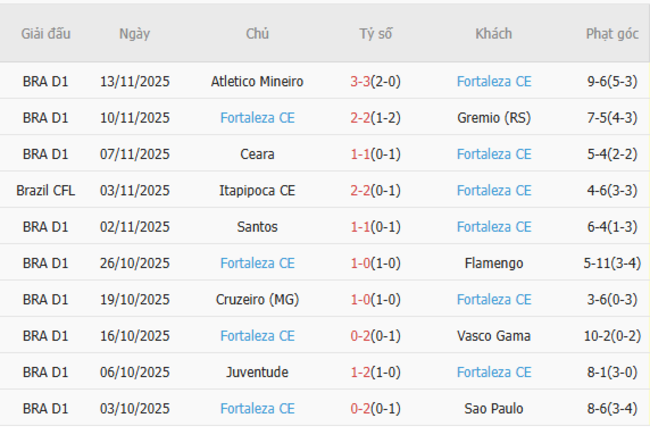The height and width of the screenshot is (443, 650).
Task: Click the "Giải đấu" column header
Action: pyautogui.click(x=46, y=33)
